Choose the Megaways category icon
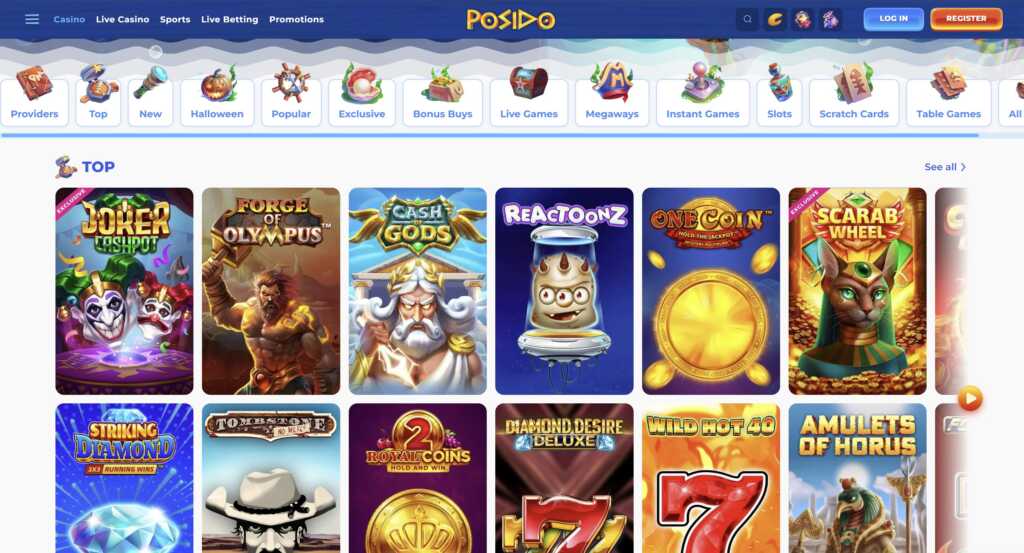This screenshot has width=1024, height=553. pos(612,94)
